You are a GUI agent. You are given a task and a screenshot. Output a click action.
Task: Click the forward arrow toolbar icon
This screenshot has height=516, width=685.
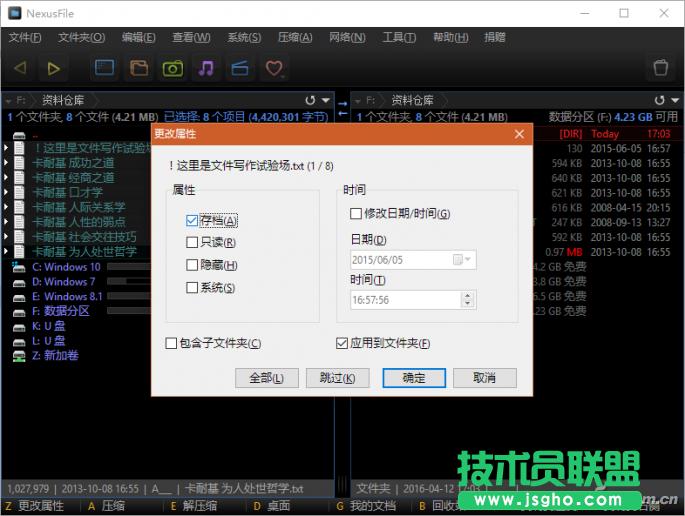(55, 68)
